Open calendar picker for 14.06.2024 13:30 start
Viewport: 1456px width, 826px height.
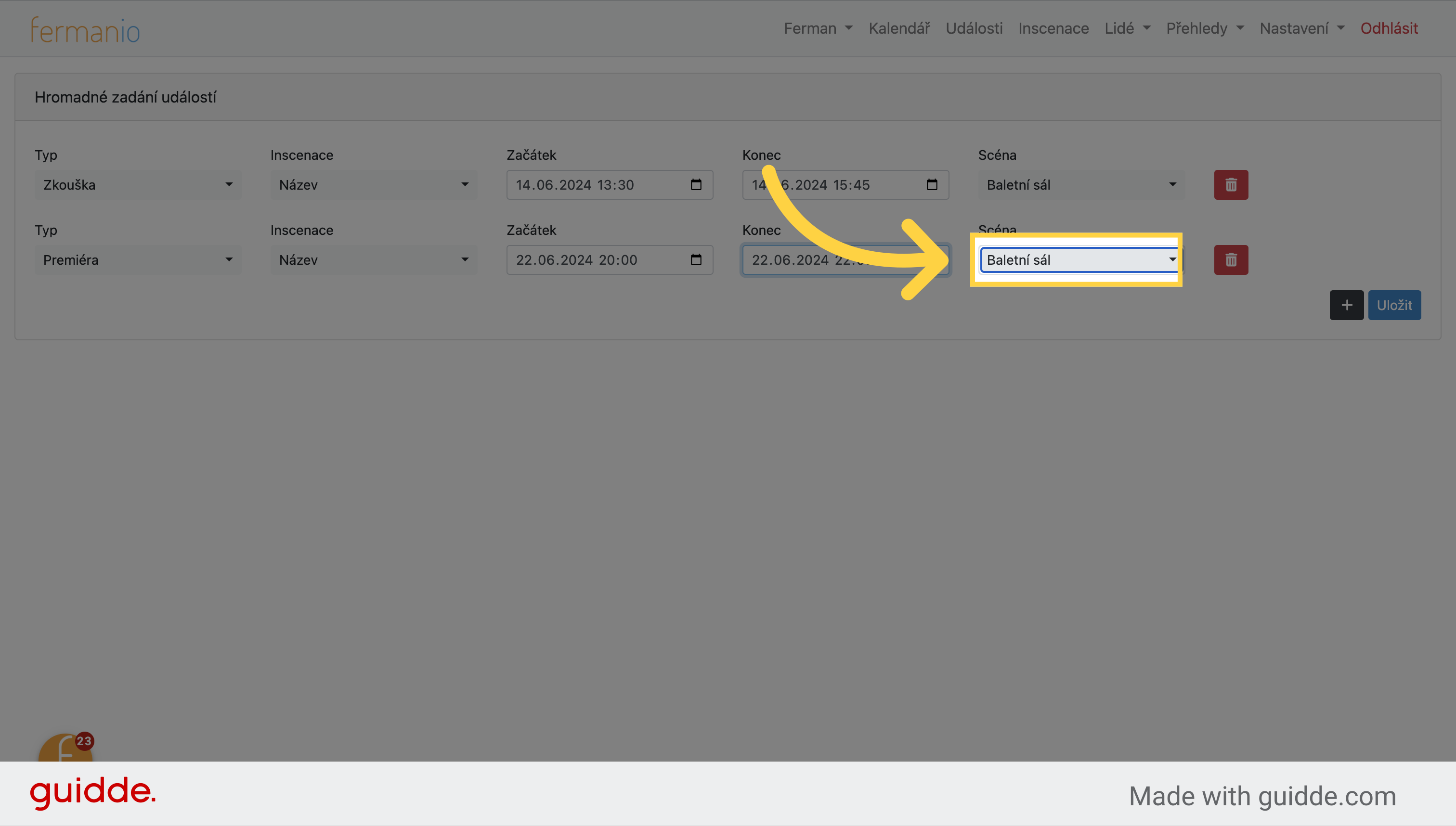click(696, 184)
